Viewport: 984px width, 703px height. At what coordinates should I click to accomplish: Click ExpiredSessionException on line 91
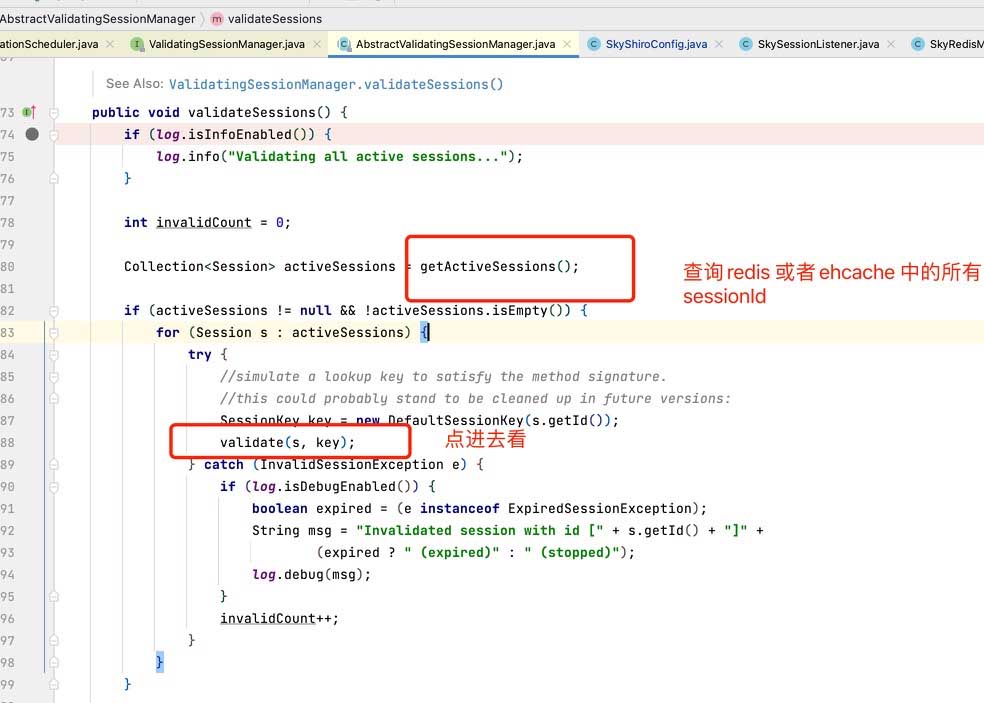pyautogui.click(x=599, y=508)
